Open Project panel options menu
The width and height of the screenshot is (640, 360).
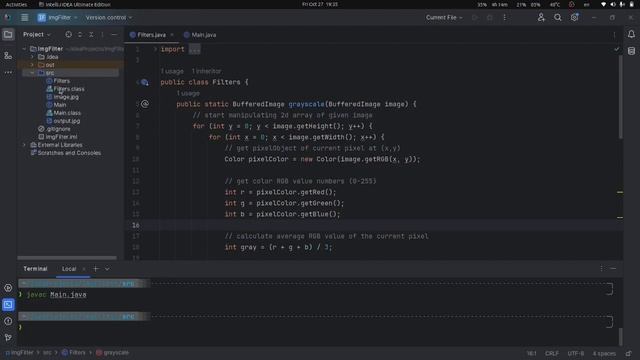[102, 35]
